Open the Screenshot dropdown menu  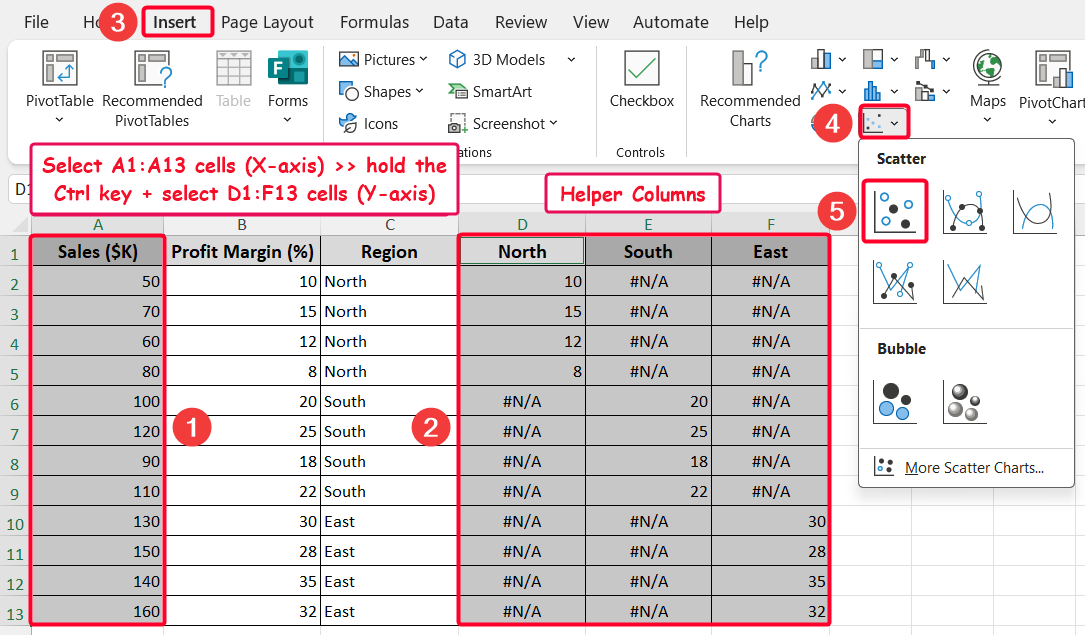[x=502, y=124]
